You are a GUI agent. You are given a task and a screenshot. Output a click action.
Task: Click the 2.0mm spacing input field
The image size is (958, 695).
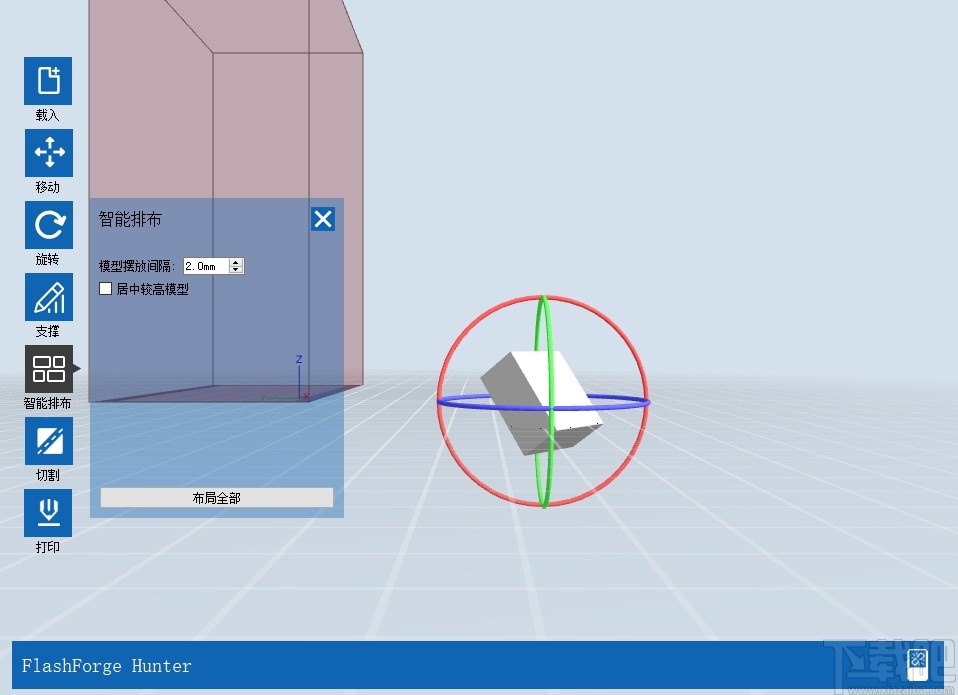[203, 266]
